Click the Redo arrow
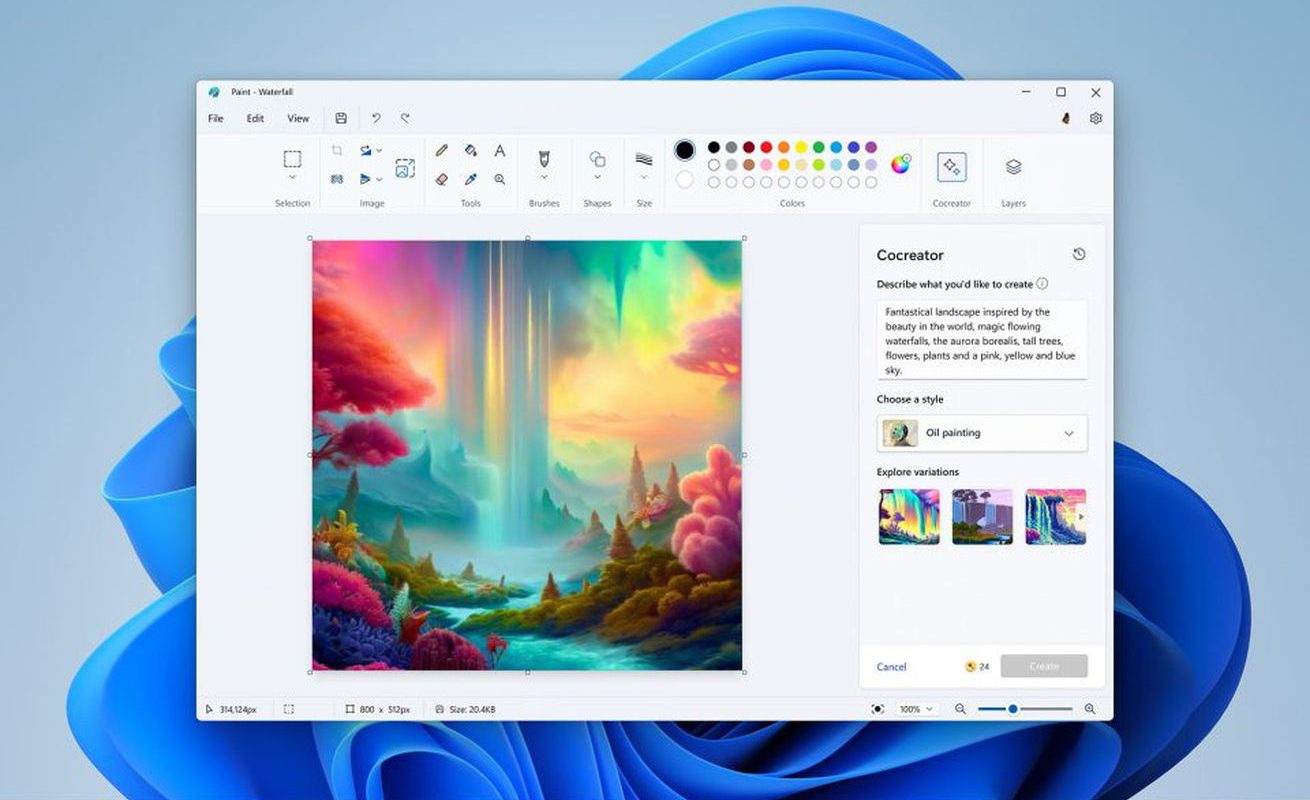 (x=405, y=118)
